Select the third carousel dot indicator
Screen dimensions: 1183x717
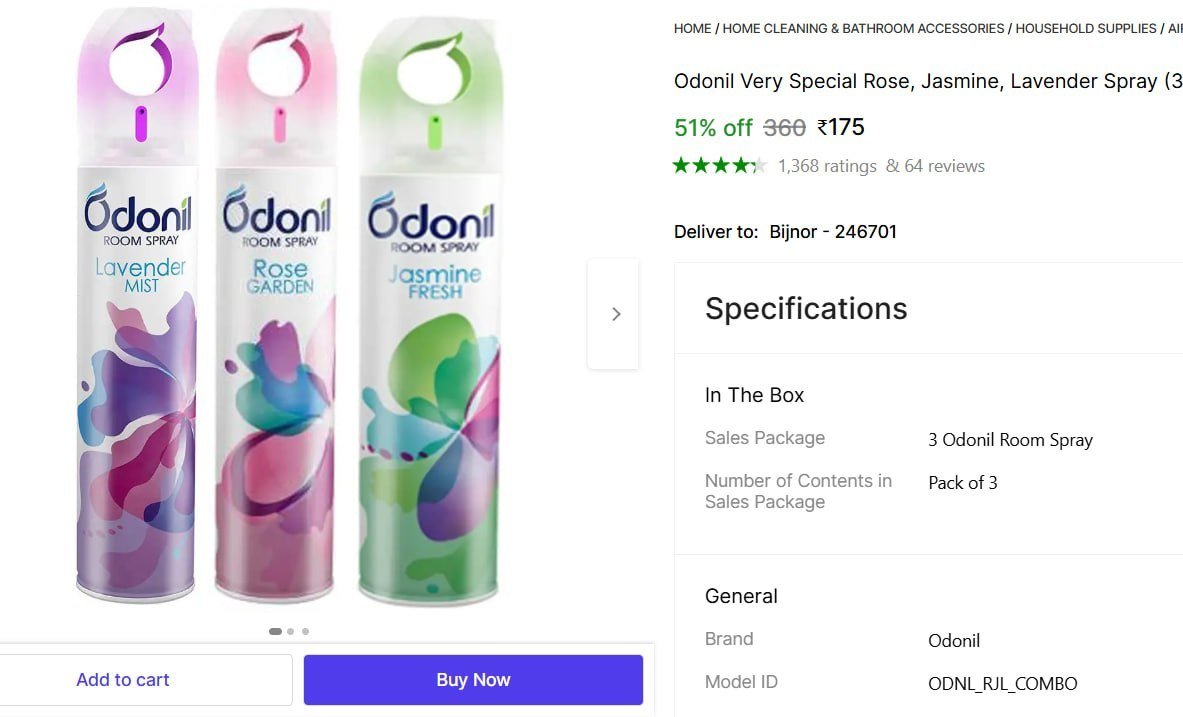click(306, 631)
